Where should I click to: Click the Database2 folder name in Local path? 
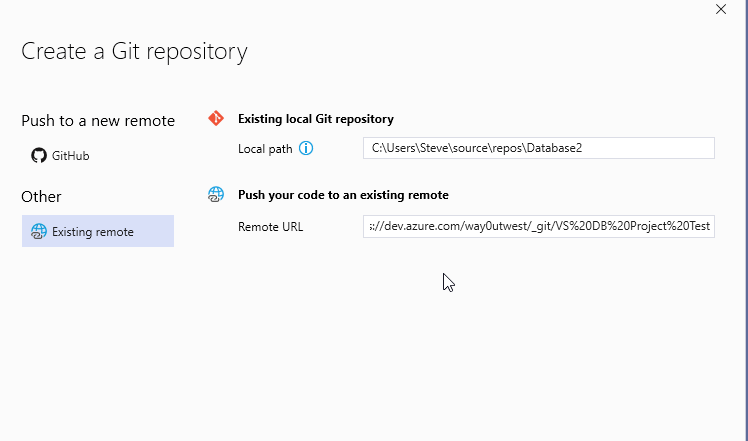(x=556, y=148)
